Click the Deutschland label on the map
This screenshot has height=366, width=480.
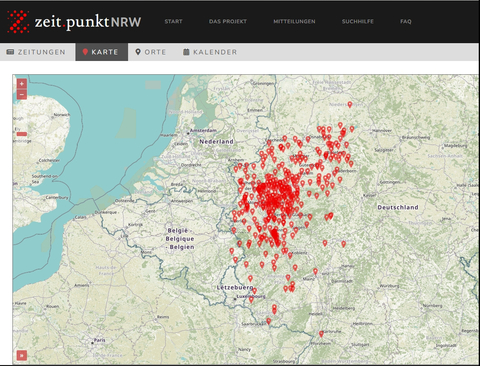coord(398,207)
